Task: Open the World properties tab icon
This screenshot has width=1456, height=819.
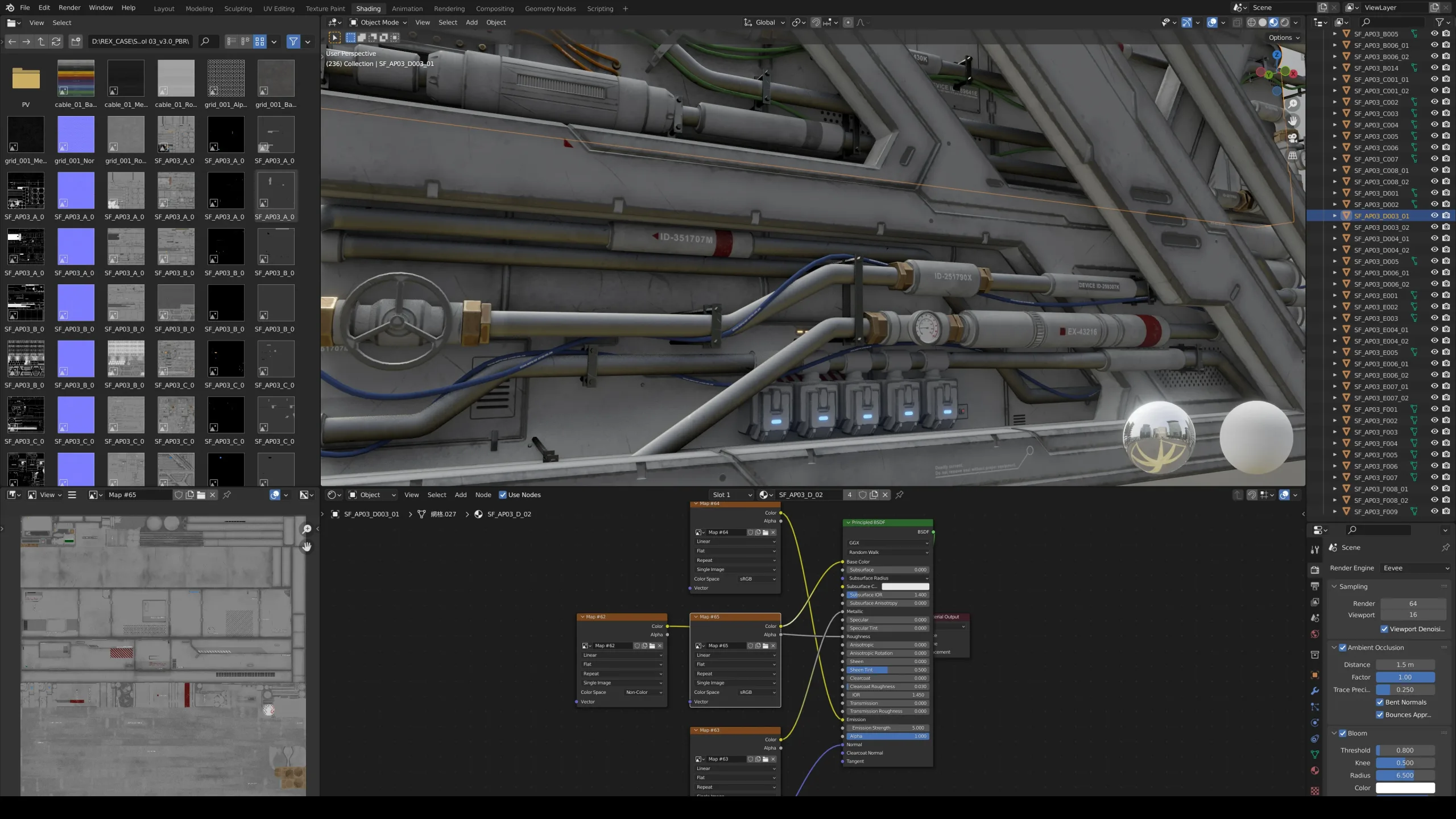Action: [1314, 634]
